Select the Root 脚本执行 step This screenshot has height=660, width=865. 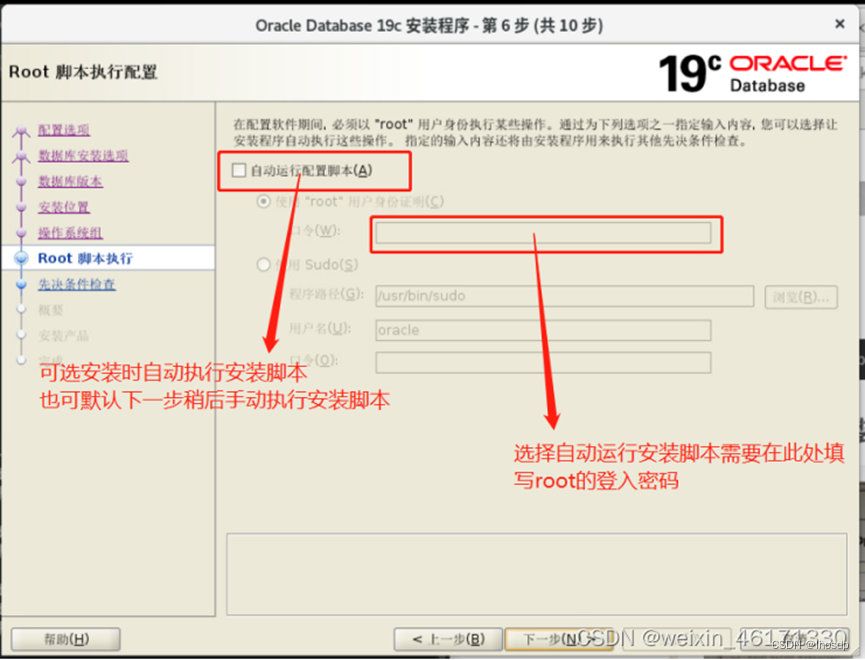click(x=86, y=258)
